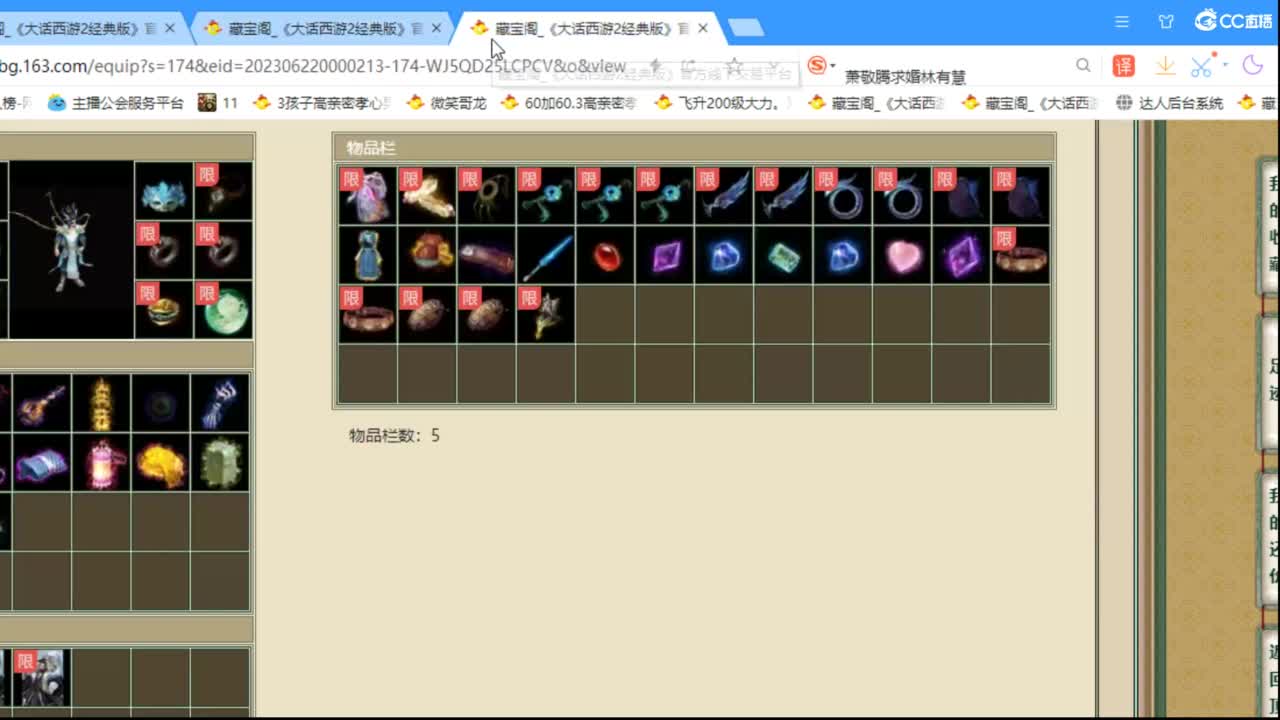Click the pink heart gemstone
This screenshot has width=1280, height=720.
pos(902,255)
